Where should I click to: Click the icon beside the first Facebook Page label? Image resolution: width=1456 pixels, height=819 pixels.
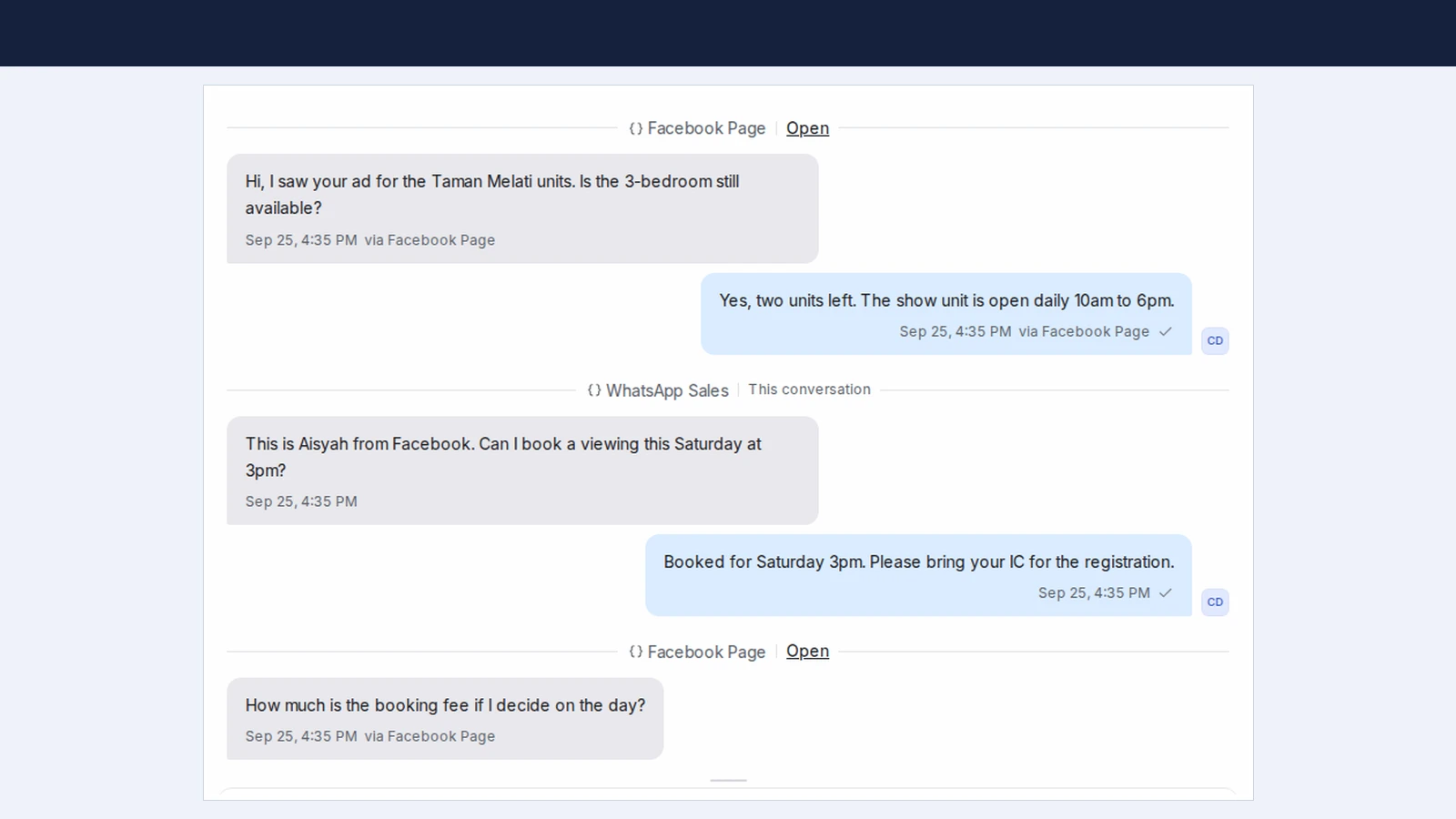[x=636, y=128]
